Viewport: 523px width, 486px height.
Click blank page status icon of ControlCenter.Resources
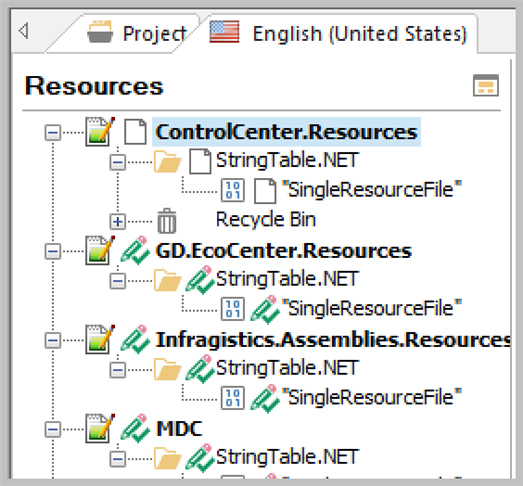(135, 132)
